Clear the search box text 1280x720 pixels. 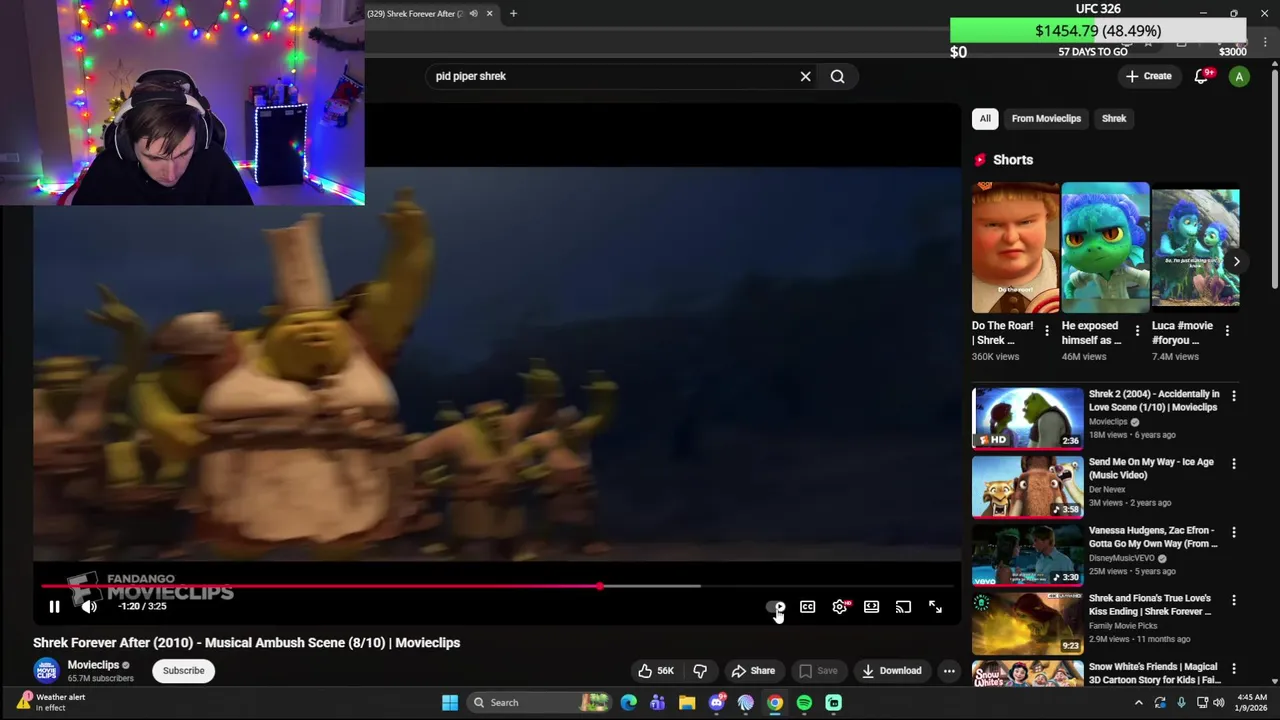click(x=805, y=76)
